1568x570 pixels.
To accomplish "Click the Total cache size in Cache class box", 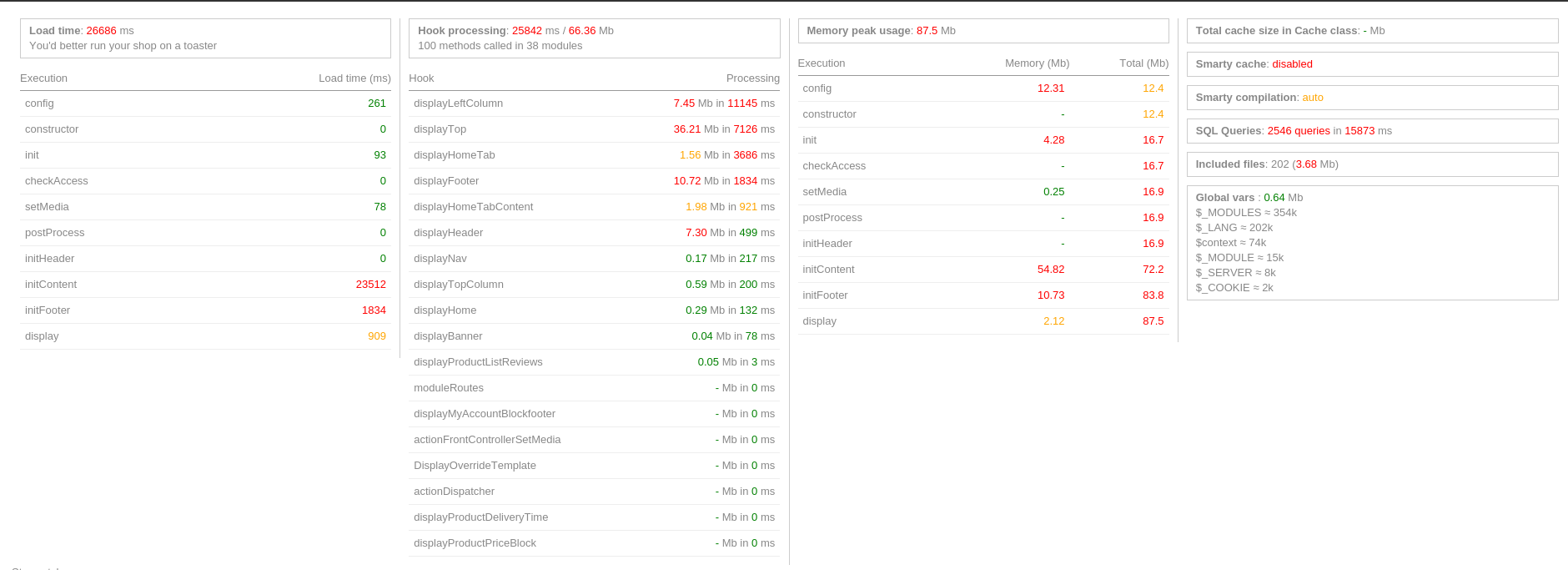I will [1372, 31].
